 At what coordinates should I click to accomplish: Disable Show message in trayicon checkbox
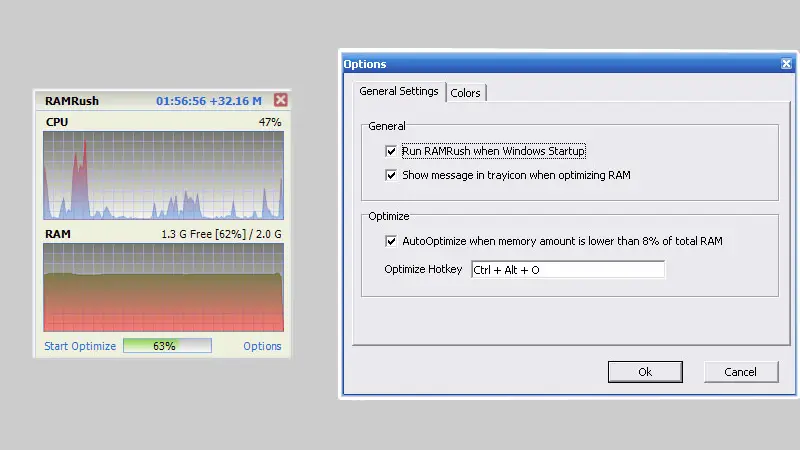(391, 175)
